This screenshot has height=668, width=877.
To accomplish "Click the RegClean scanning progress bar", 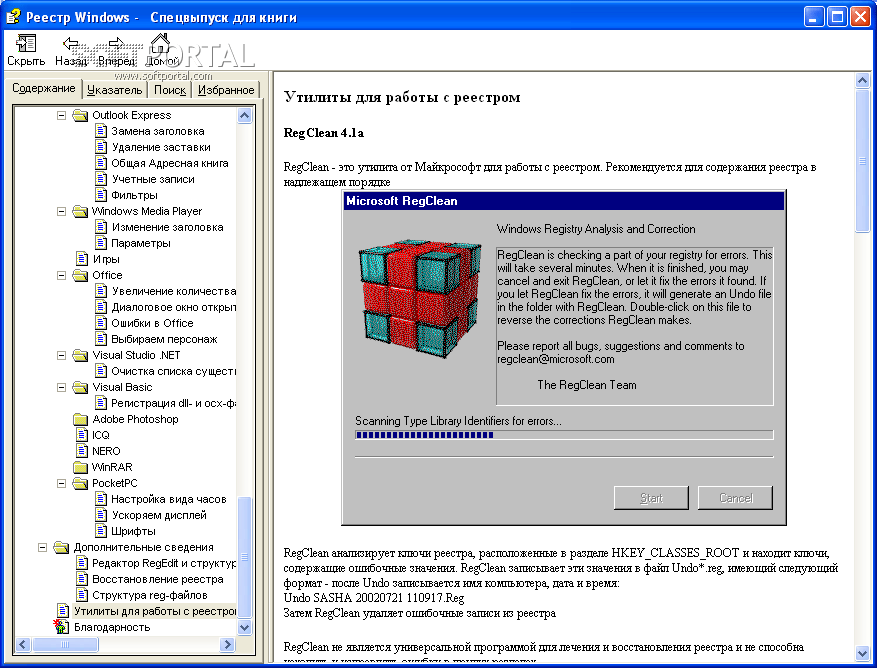I will click(564, 435).
